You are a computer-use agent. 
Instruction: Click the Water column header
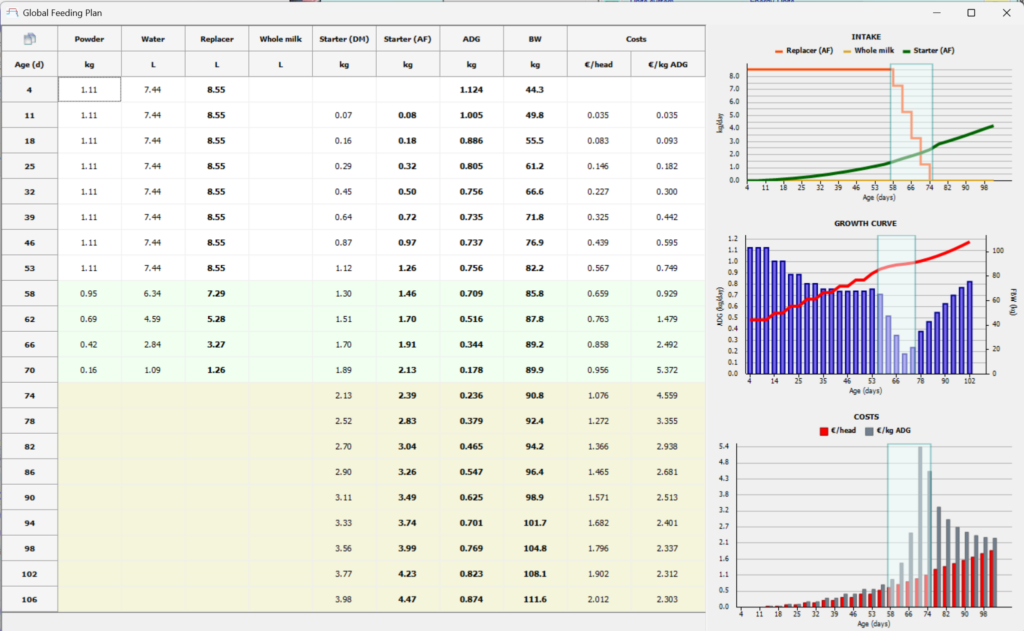(153, 39)
